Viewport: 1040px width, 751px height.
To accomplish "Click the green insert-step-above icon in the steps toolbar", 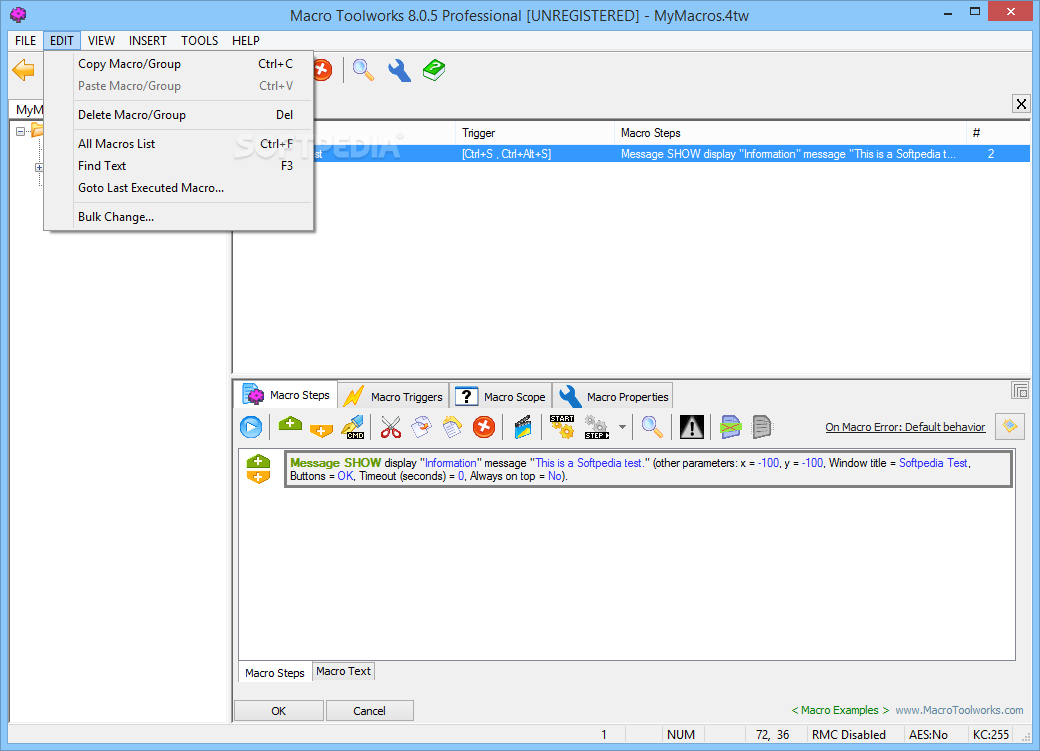I will point(290,425).
